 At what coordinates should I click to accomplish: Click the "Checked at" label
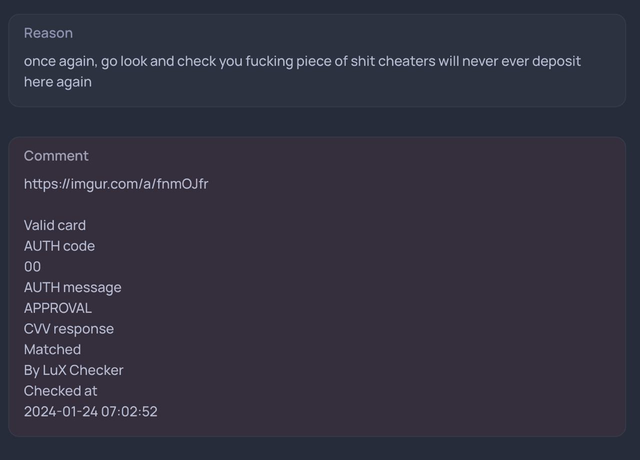point(61,391)
